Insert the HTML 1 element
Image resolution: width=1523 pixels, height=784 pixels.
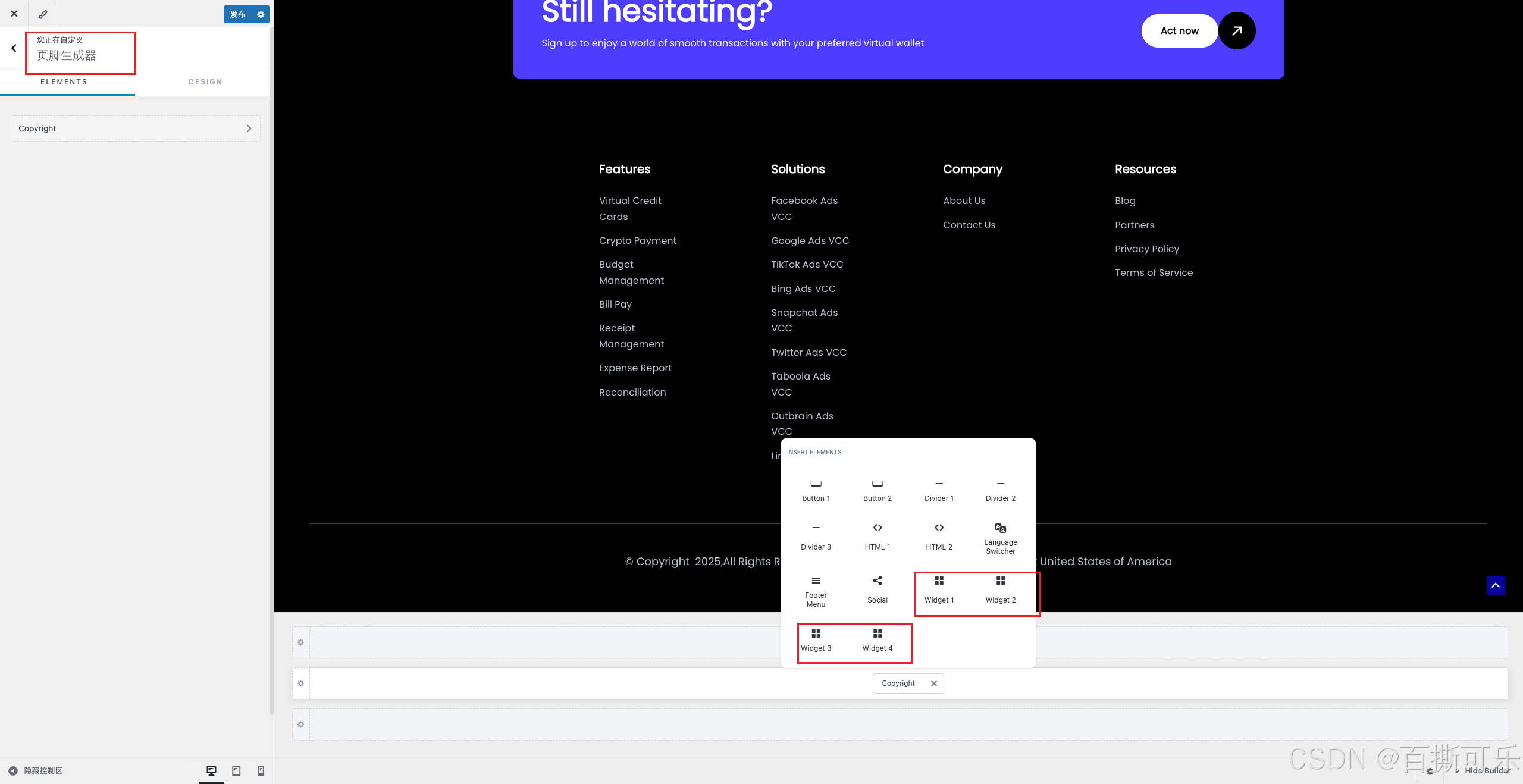point(877,537)
